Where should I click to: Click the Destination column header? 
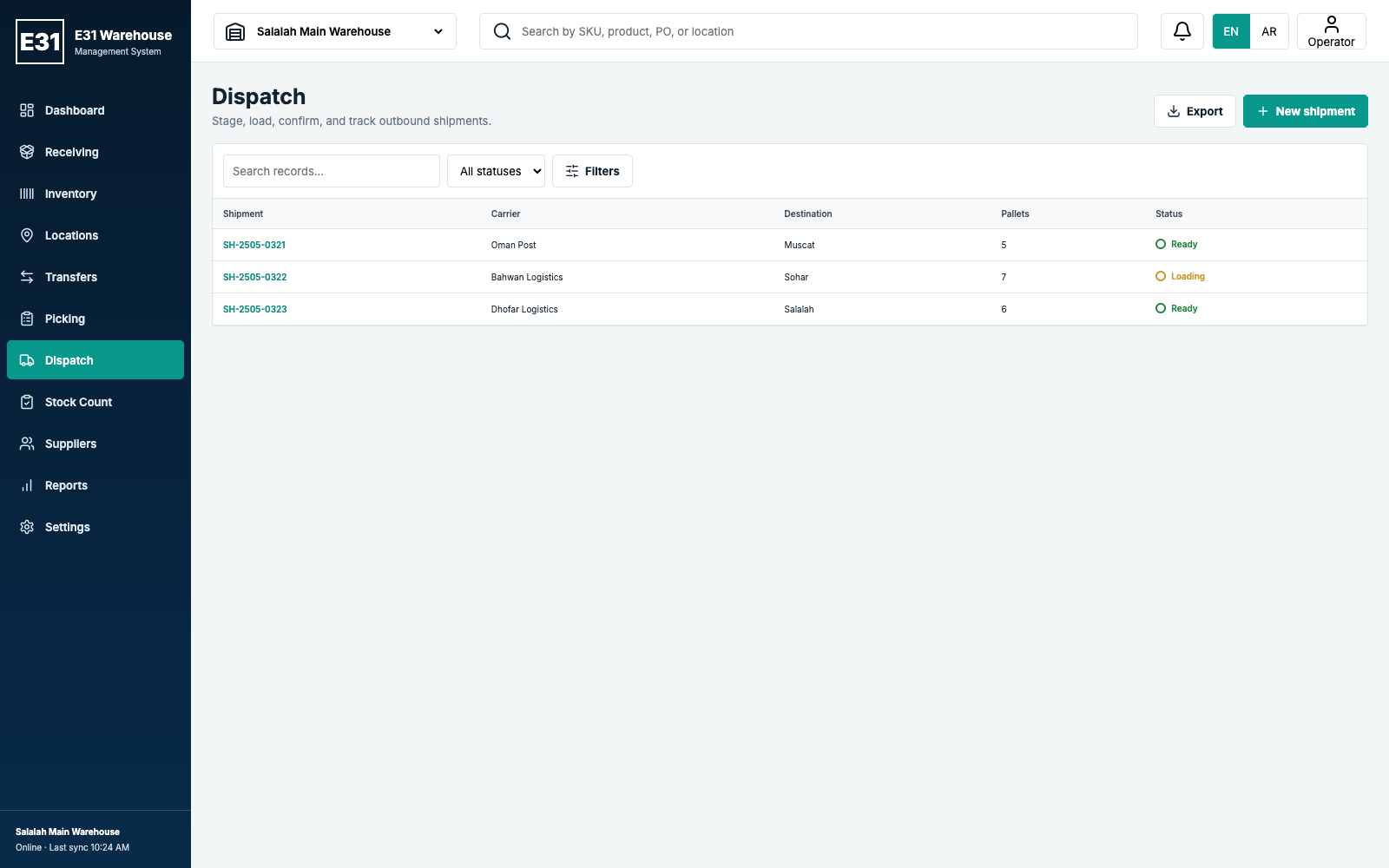(x=808, y=214)
